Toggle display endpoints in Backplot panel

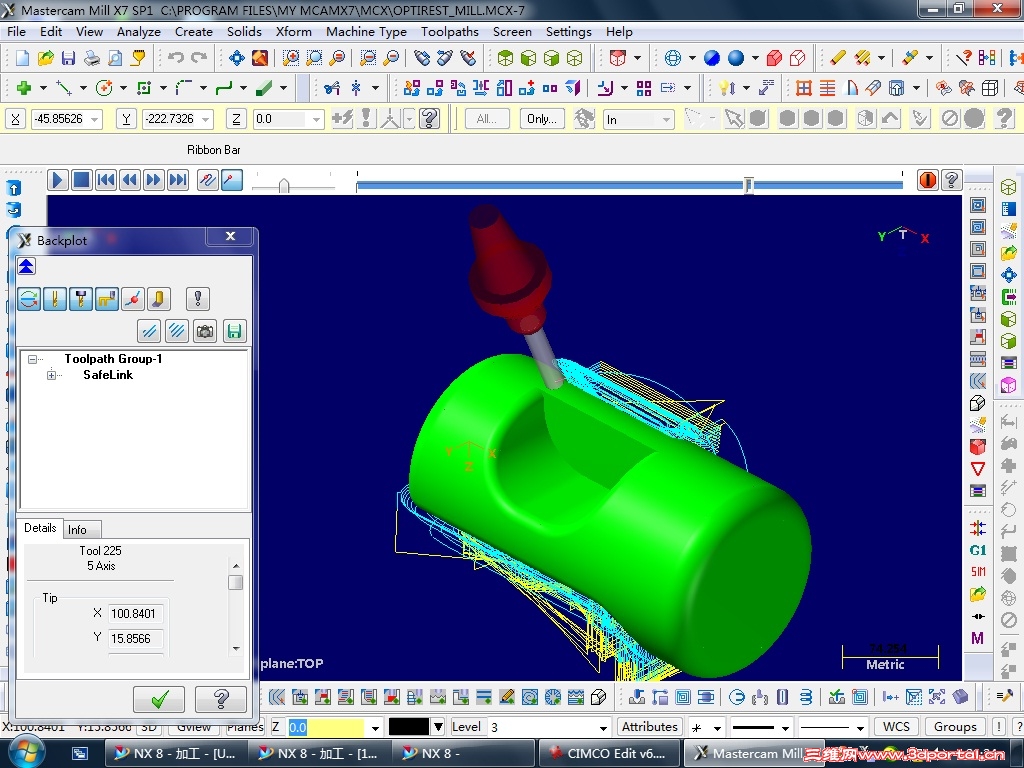[133, 298]
